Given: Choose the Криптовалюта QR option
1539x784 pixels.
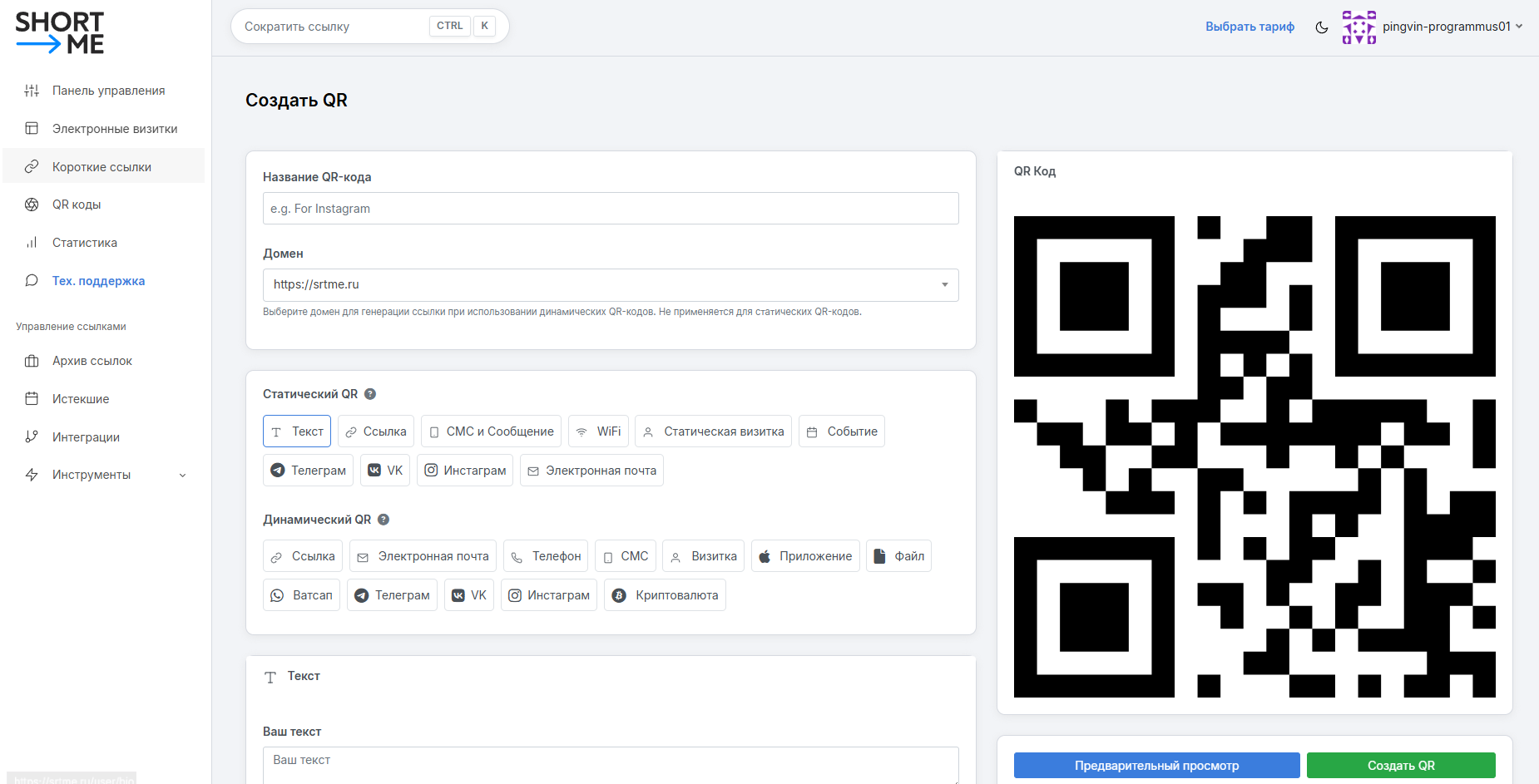Looking at the screenshot, I should (665, 595).
